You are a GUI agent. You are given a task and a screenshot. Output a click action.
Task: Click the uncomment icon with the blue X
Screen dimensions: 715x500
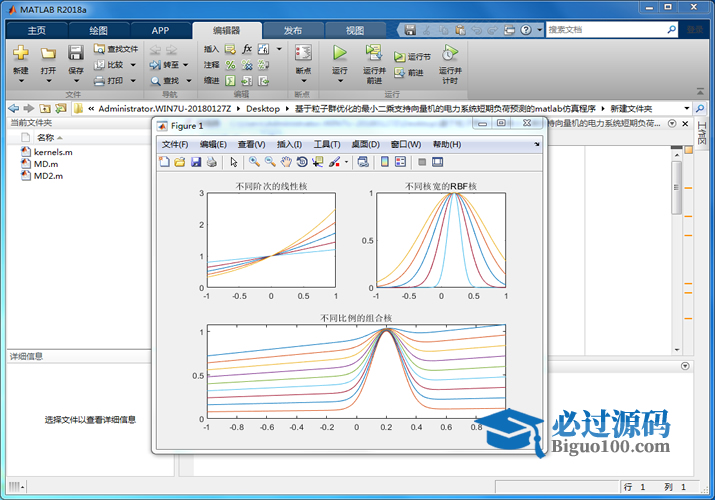click(247, 65)
